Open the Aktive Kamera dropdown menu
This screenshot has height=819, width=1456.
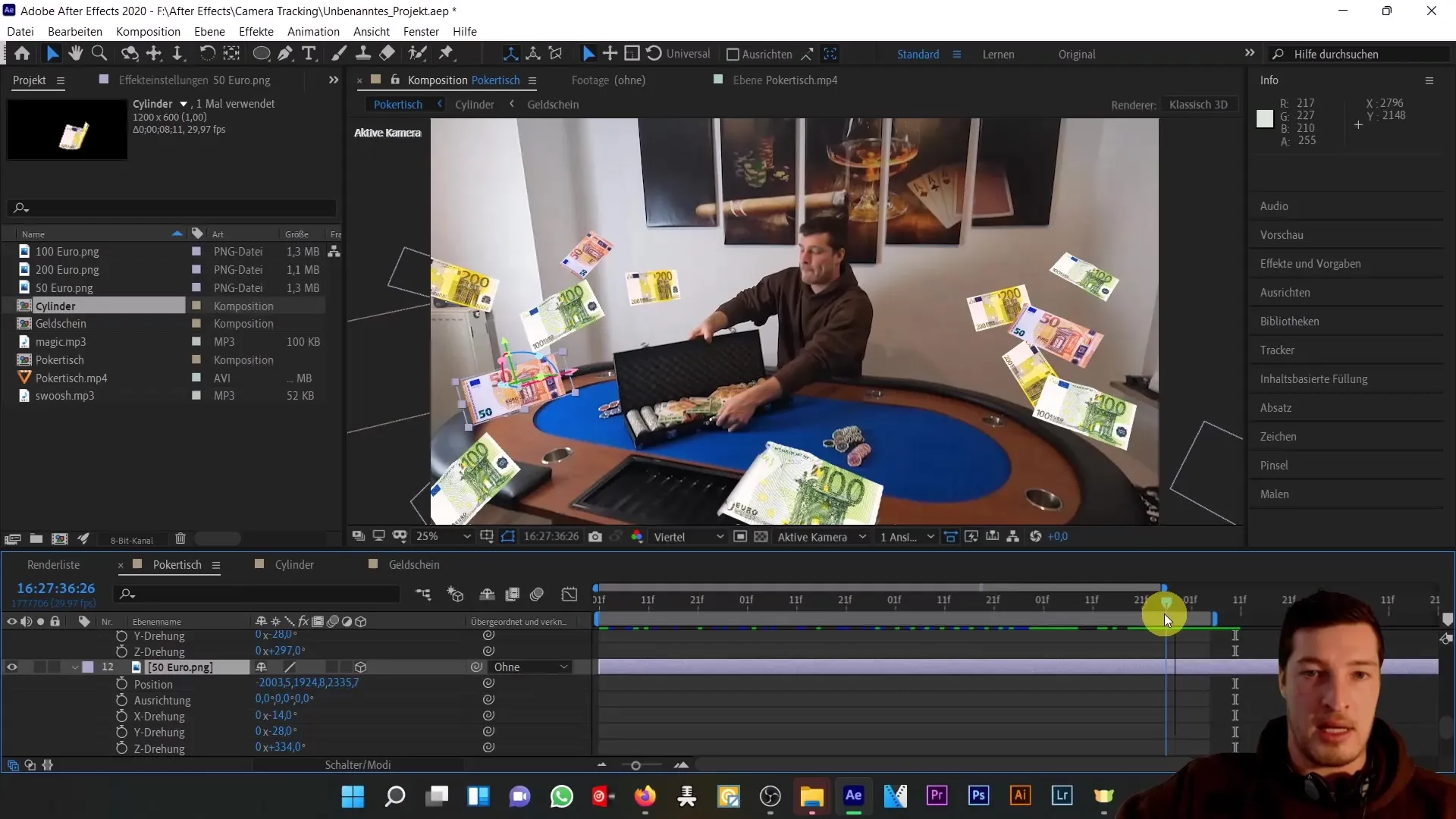[x=820, y=537]
